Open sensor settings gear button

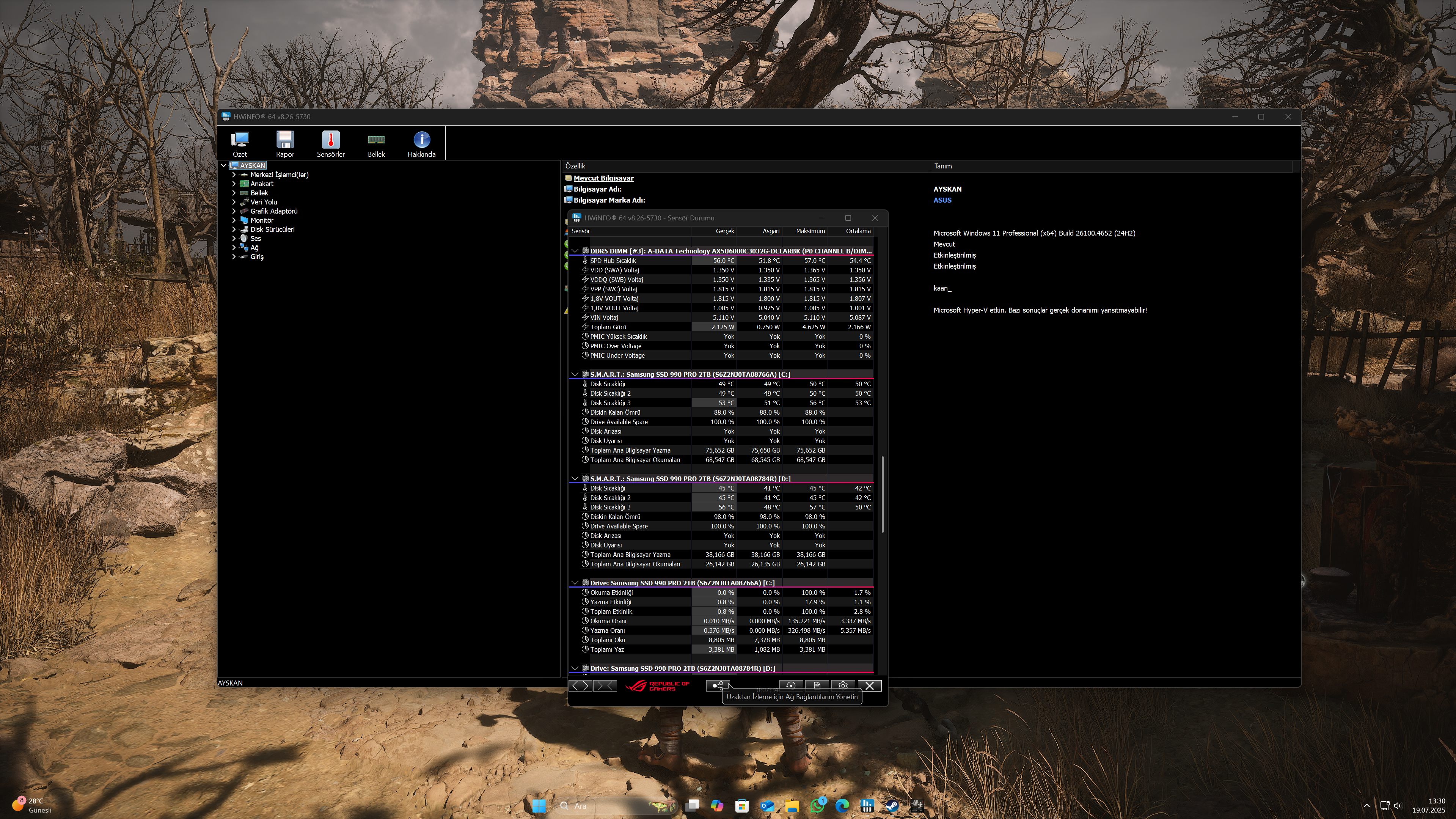843,685
